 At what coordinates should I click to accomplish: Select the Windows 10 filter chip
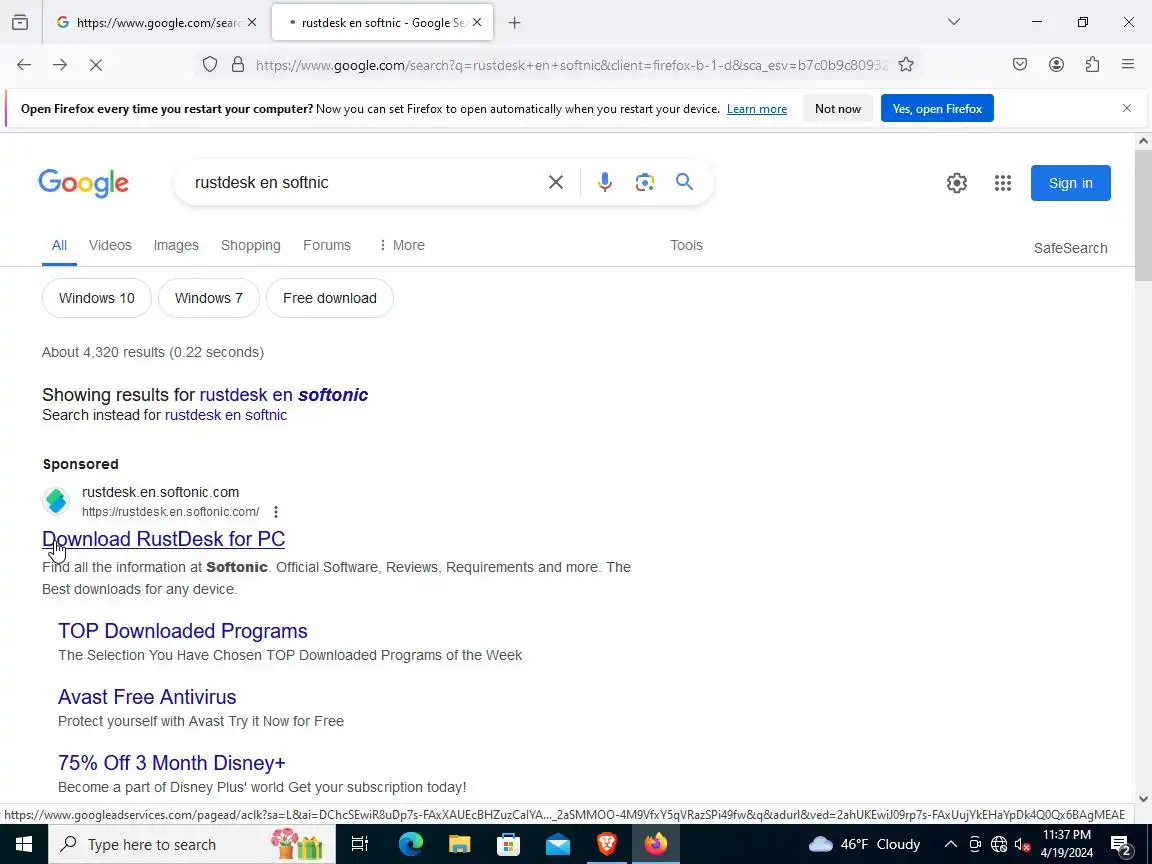pos(97,298)
